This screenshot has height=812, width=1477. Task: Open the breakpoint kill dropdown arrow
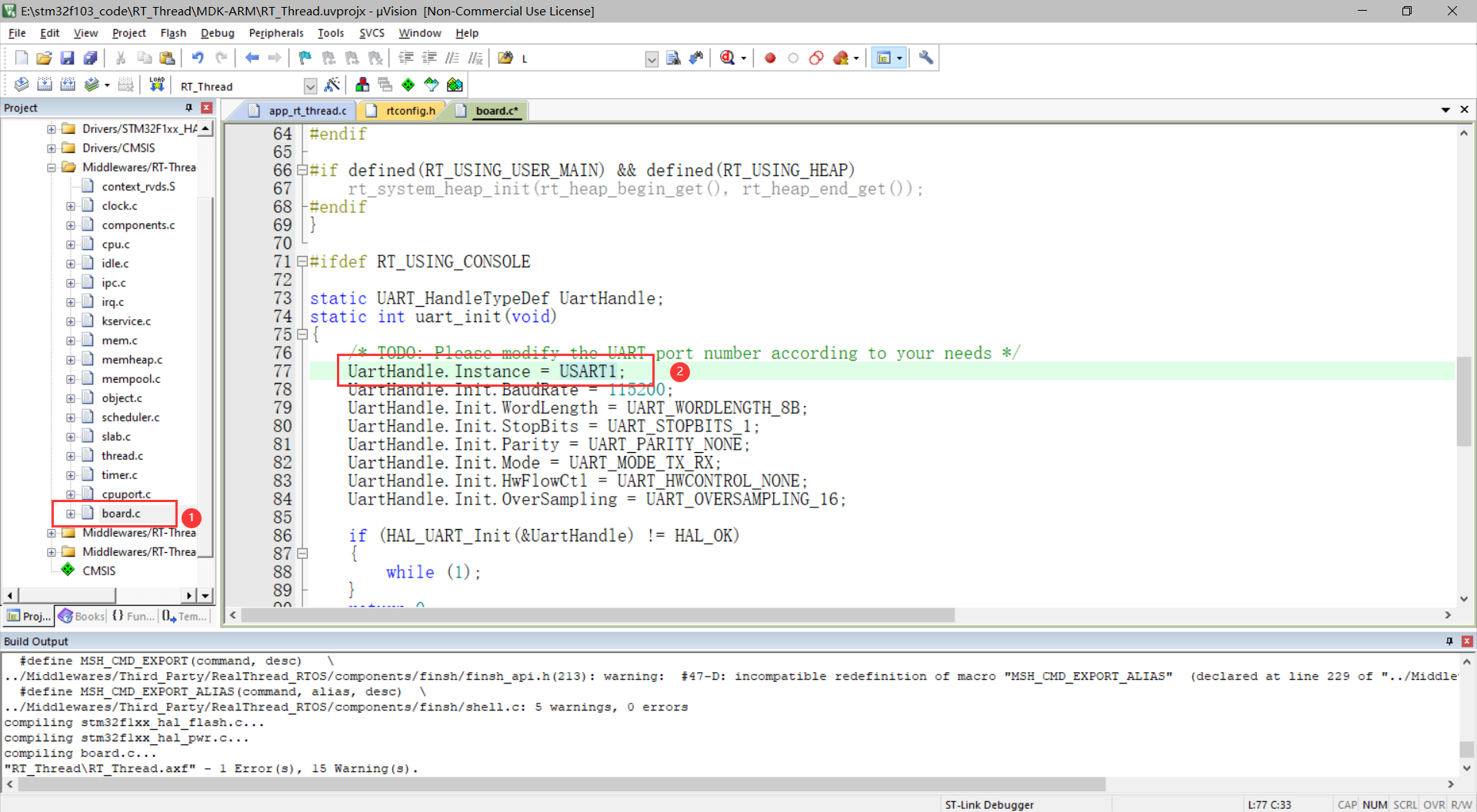coord(856,58)
